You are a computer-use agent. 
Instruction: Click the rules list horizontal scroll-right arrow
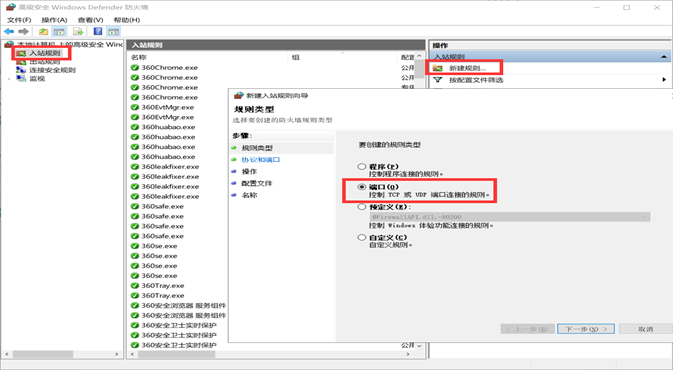pyautogui.click(x=408, y=355)
